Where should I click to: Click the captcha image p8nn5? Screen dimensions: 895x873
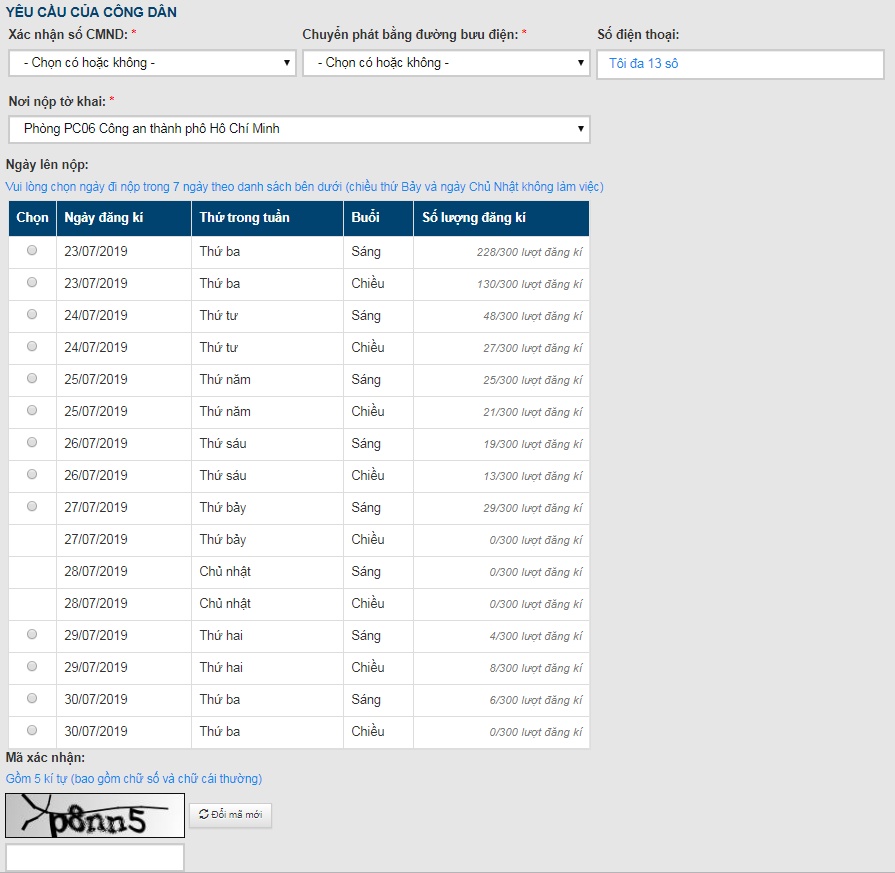95,815
